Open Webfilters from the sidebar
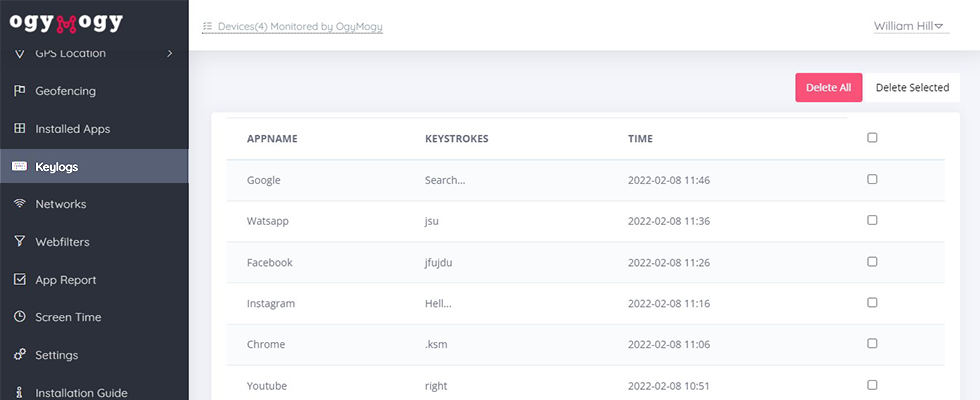This screenshot has height=400, width=980. (94, 241)
